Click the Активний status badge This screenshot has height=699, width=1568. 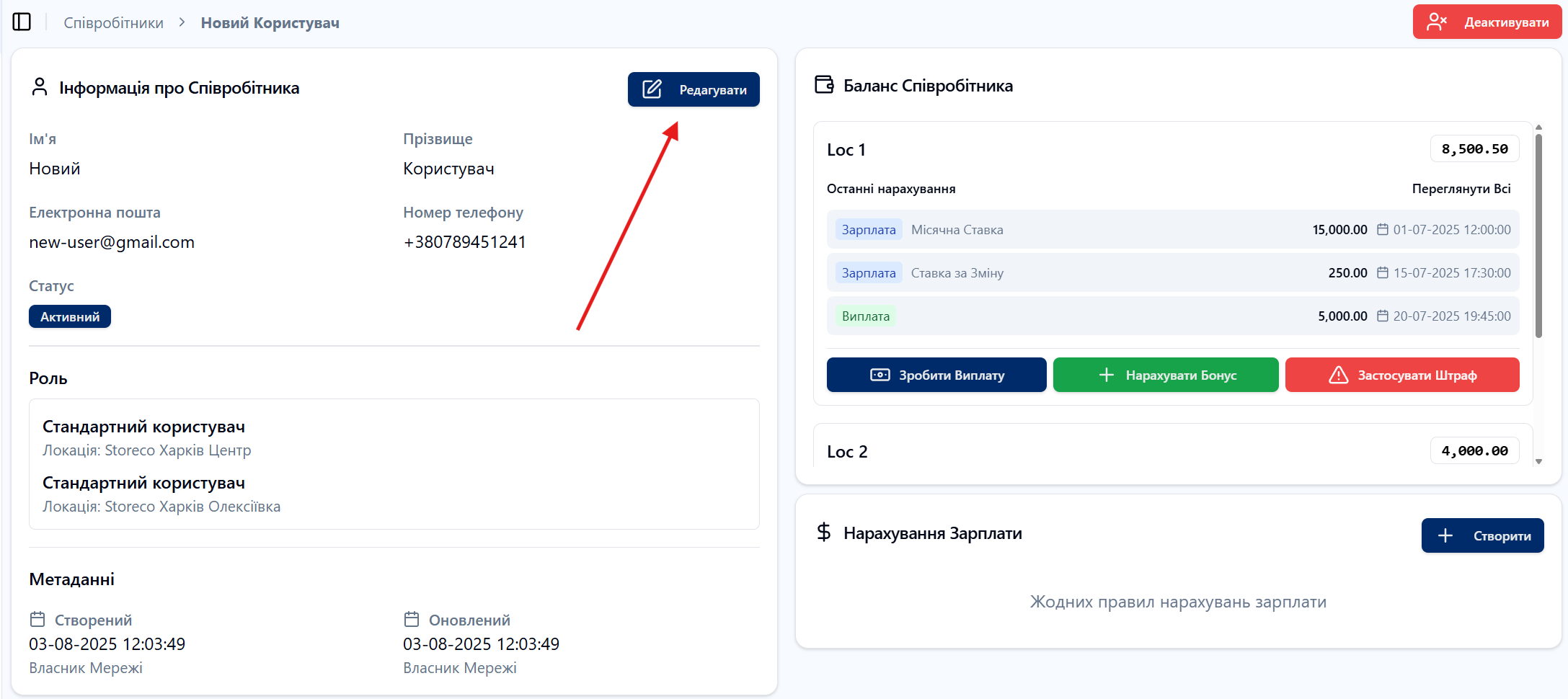(x=70, y=317)
